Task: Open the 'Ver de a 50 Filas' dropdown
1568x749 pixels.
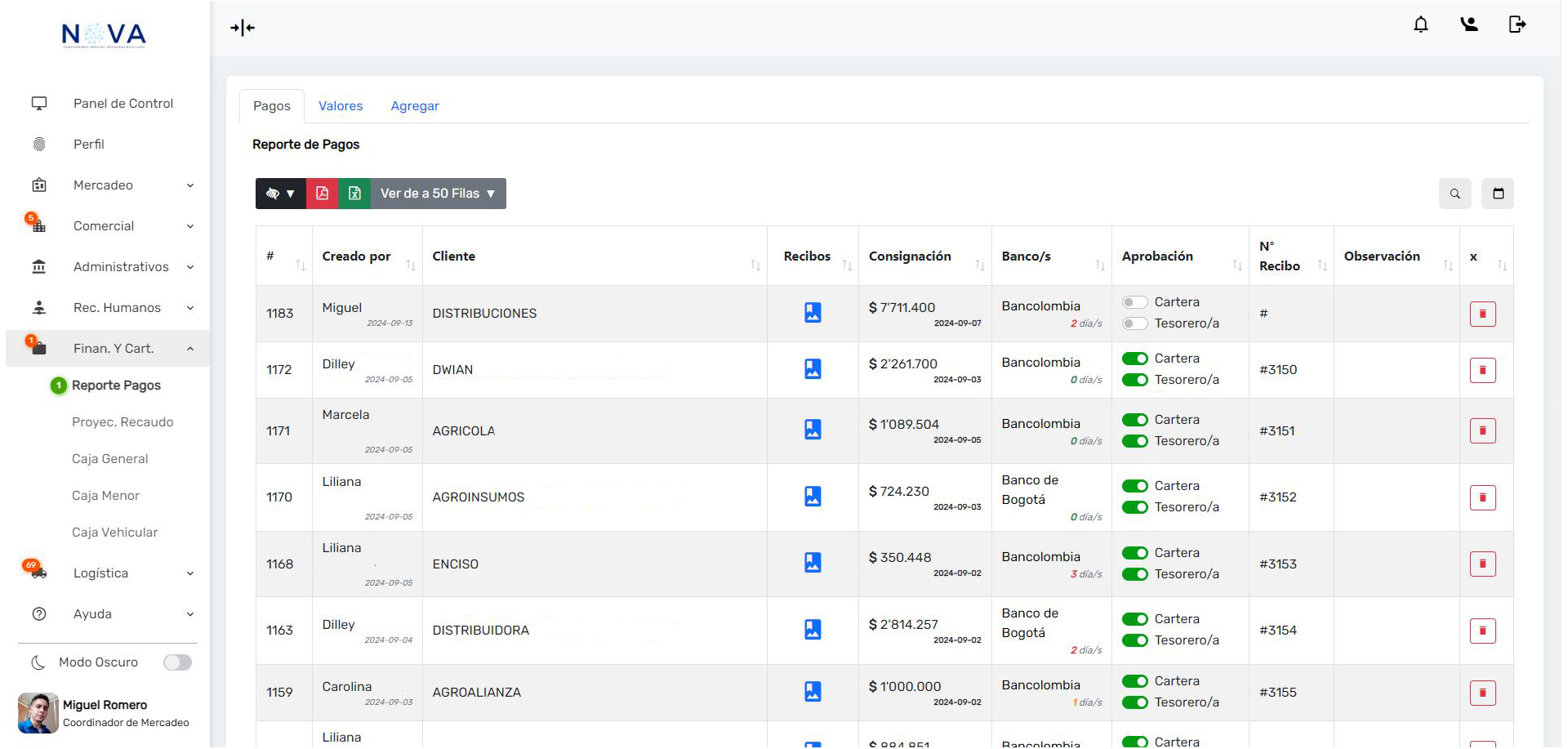Action: coord(438,194)
